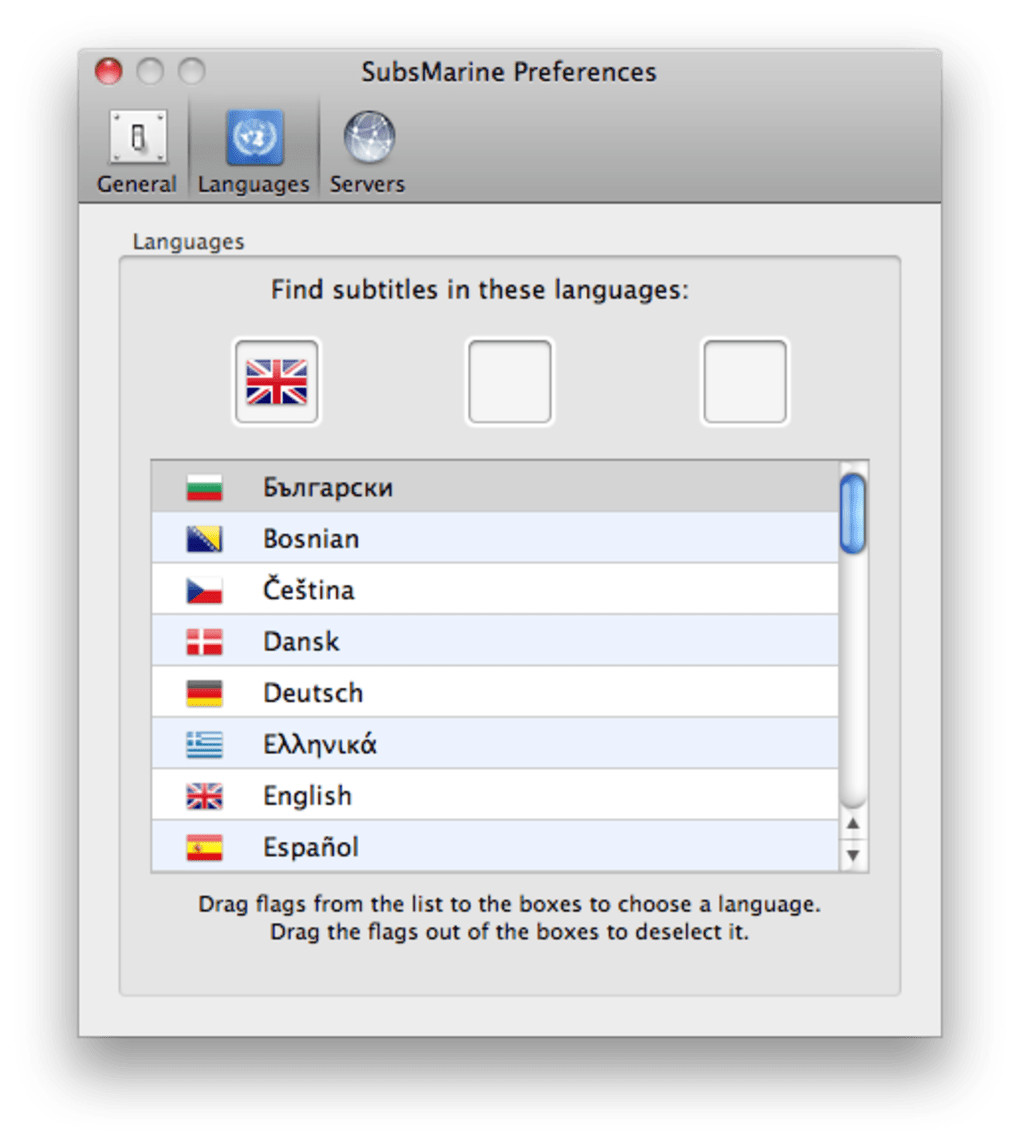1020x1145 pixels.
Task: Open the Servers globe icon
Action: point(369,137)
